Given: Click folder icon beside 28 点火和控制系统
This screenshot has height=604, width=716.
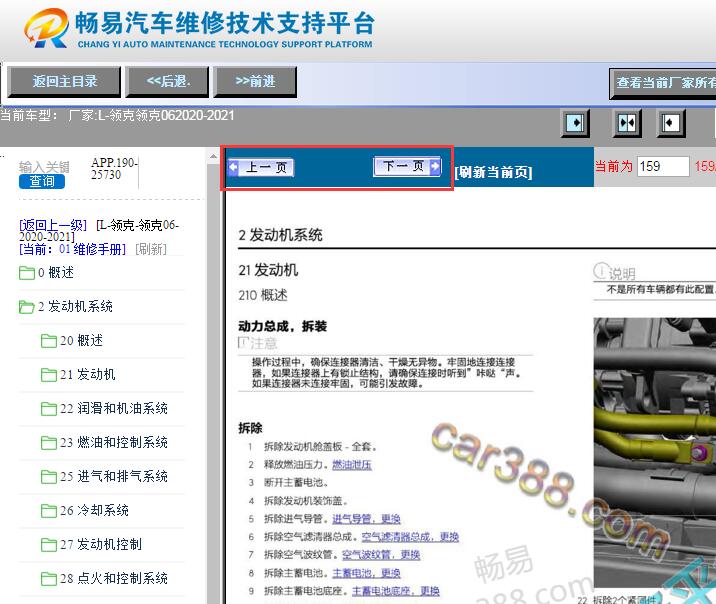Looking at the screenshot, I should 49,579.
